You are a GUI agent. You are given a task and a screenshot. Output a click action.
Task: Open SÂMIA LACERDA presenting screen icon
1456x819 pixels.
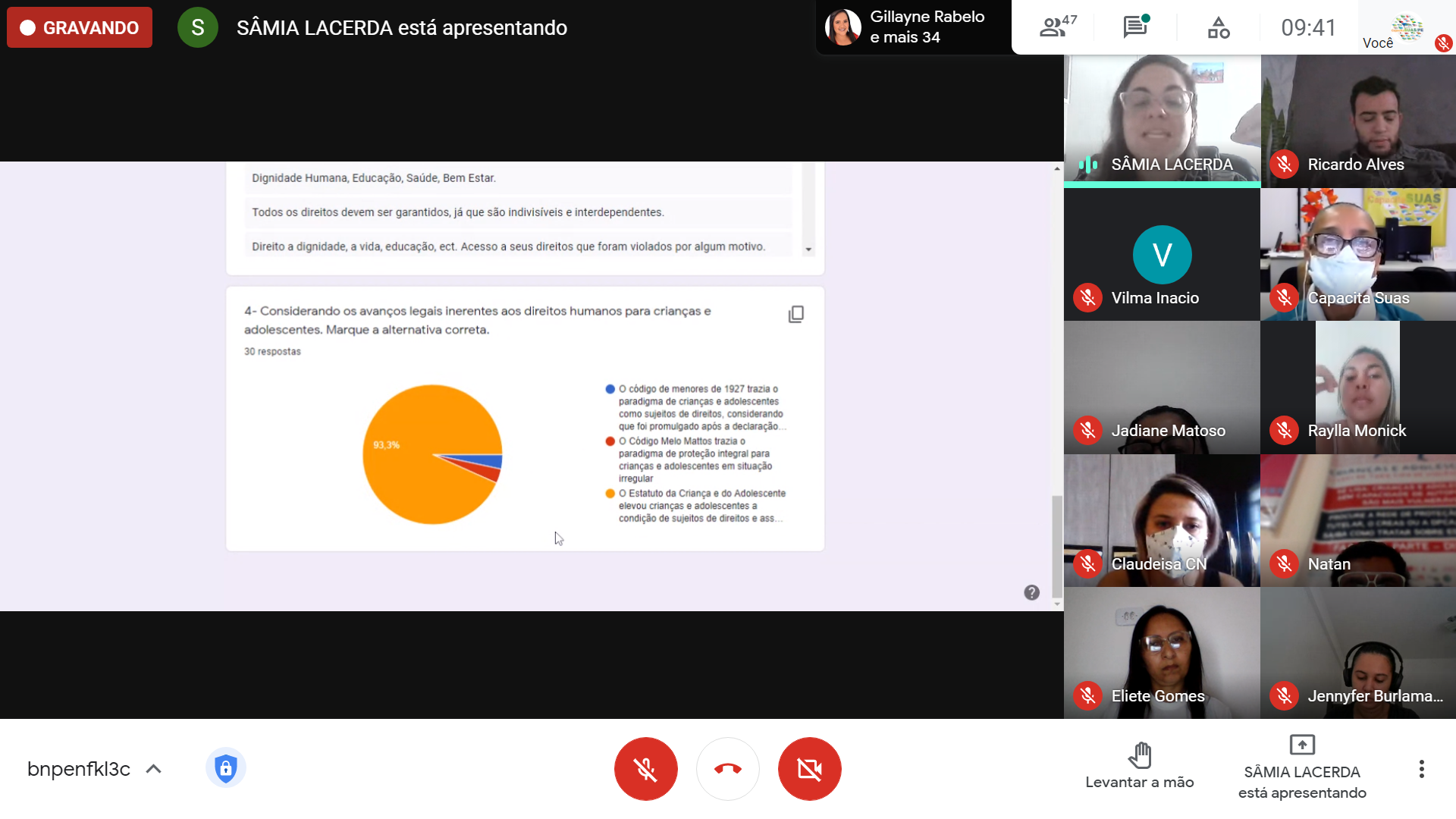click(1301, 745)
